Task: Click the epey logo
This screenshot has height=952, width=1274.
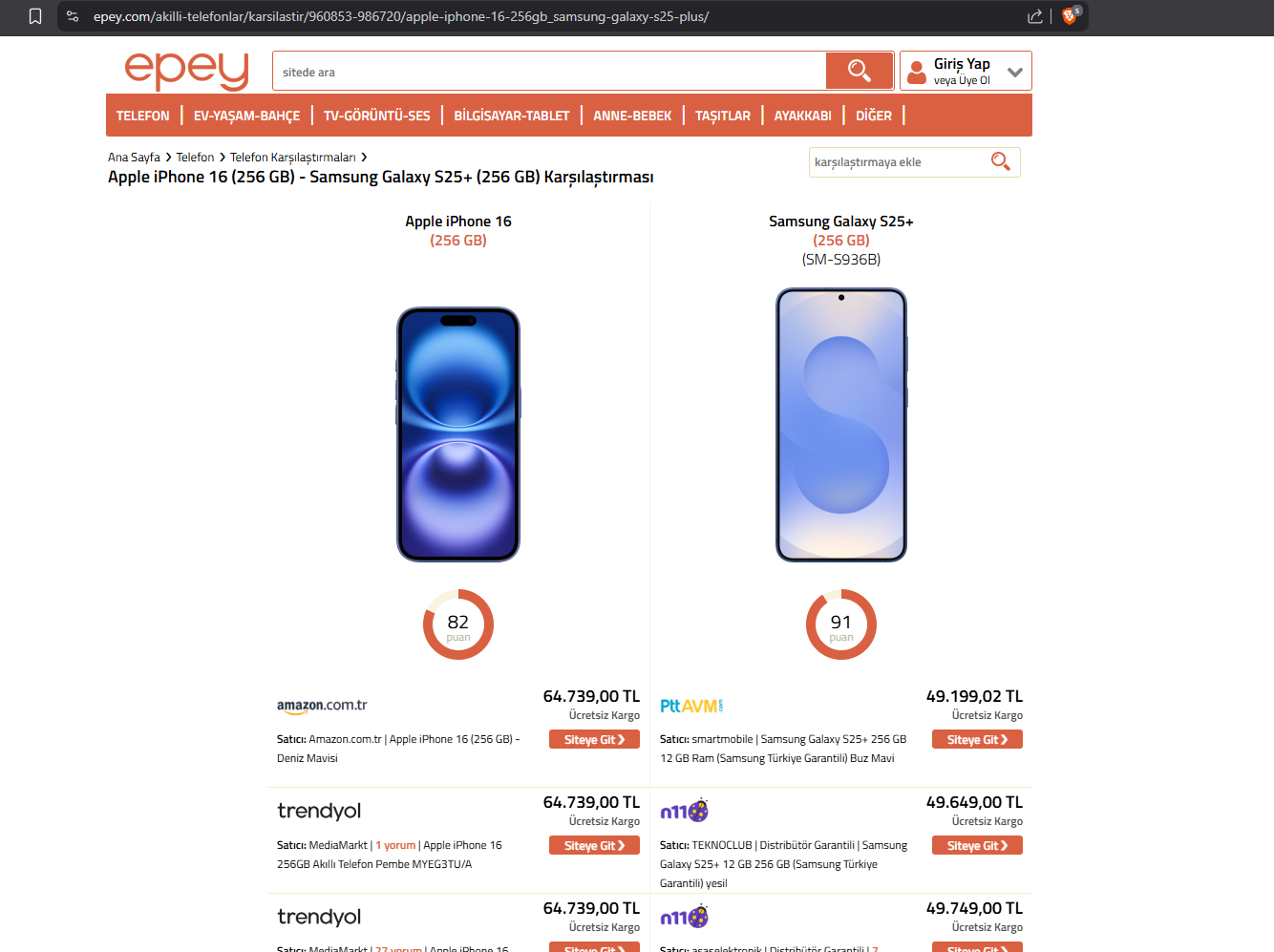Action: click(187, 71)
